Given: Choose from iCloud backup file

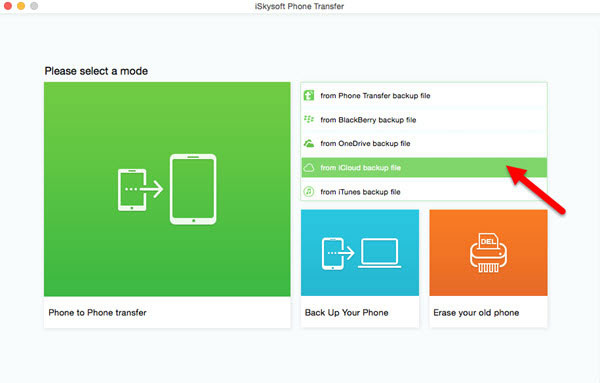Looking at the screenshot, I should (x=424, y=168).
